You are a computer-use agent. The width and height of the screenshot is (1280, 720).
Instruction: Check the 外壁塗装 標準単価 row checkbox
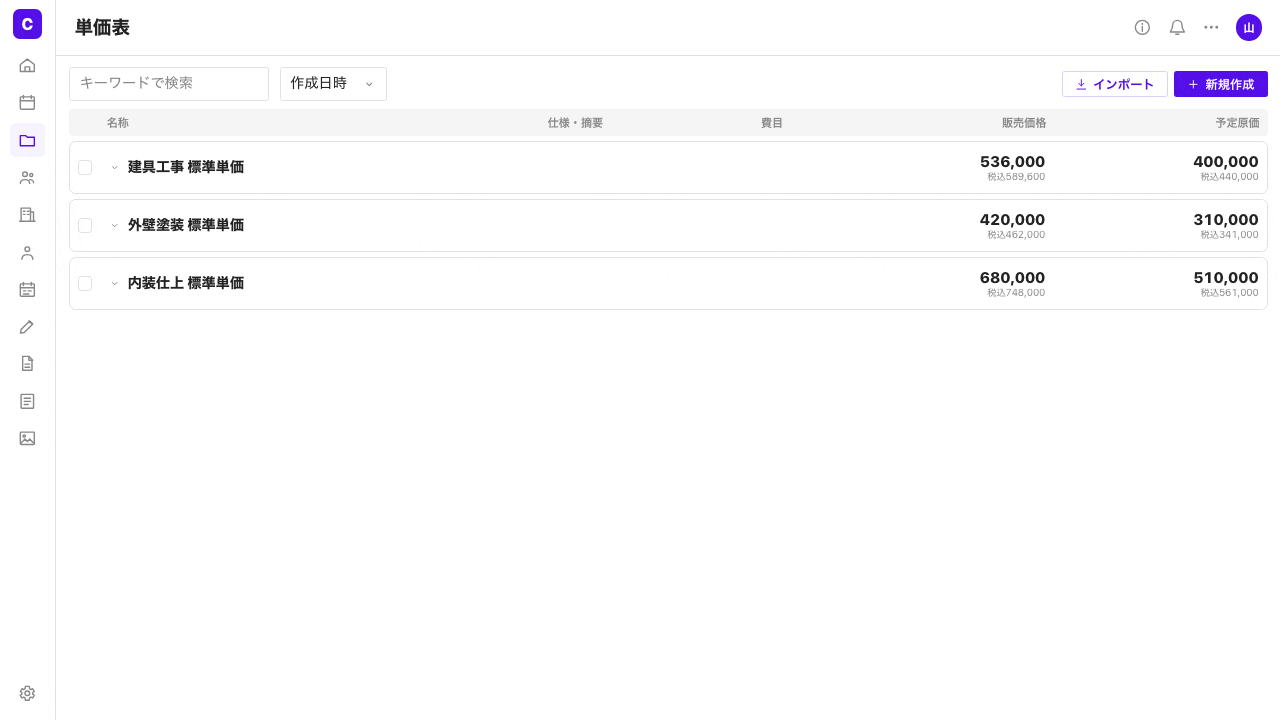pyautogui.click(x=85, y=225)
